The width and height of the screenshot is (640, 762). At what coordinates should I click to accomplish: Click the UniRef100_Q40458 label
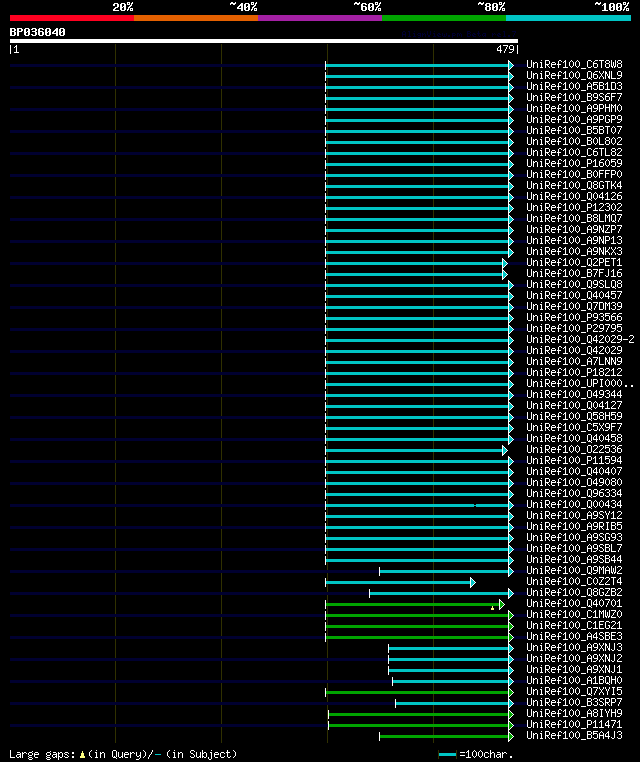click(x=574, y=438)
